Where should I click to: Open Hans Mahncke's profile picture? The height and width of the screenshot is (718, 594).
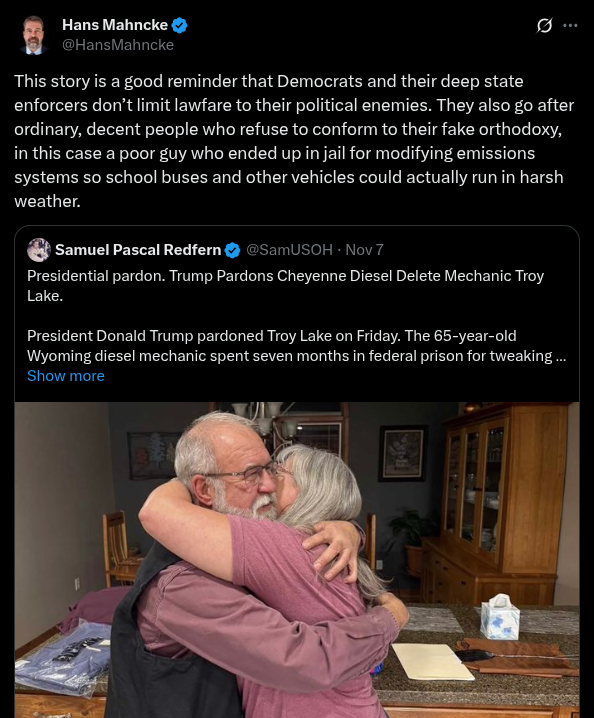point(33,36)
